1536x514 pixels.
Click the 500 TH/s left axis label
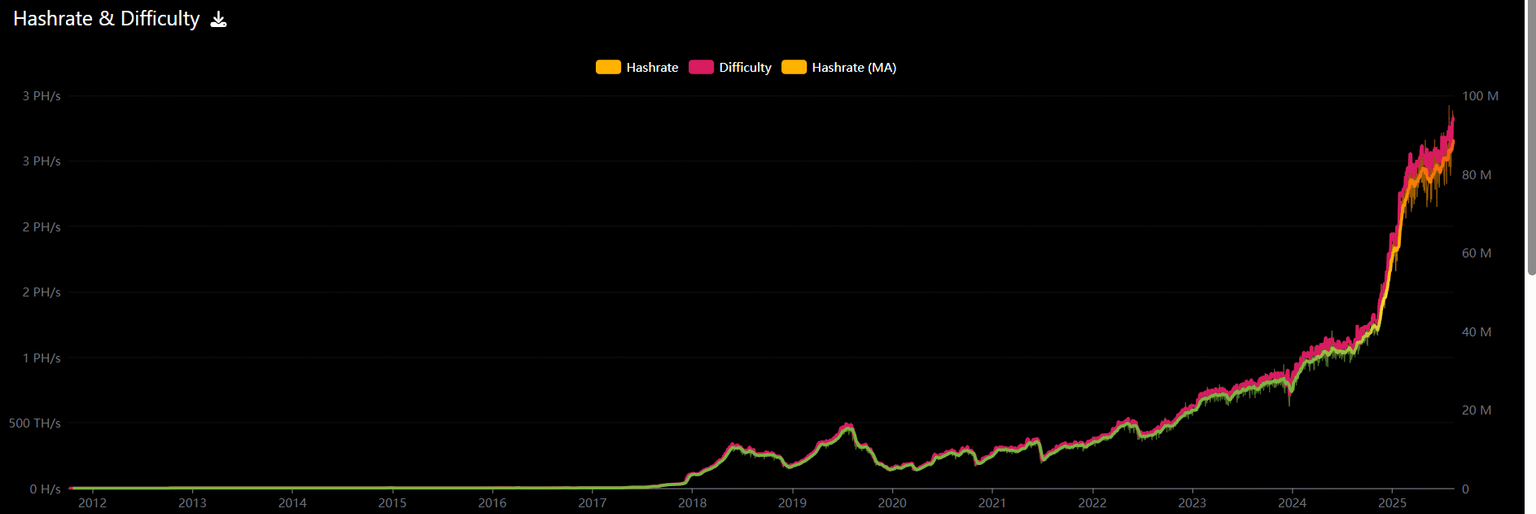pos(37,423)
